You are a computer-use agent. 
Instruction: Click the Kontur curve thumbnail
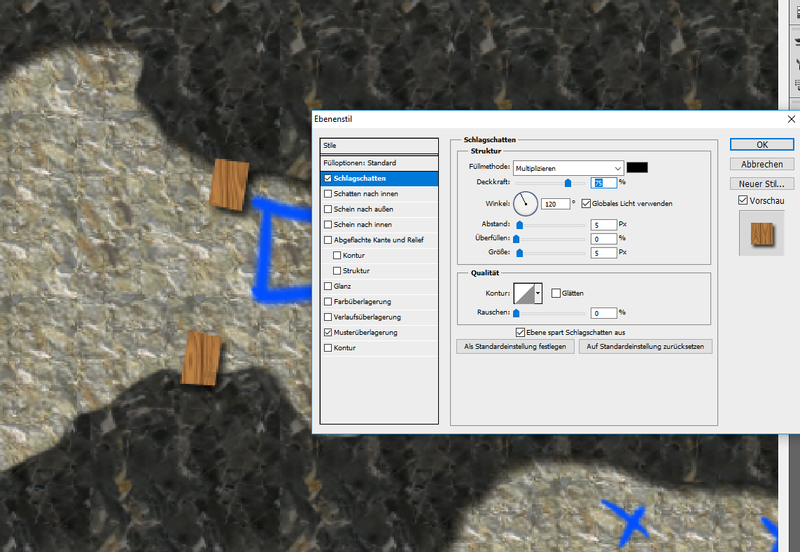coord(525,293)
